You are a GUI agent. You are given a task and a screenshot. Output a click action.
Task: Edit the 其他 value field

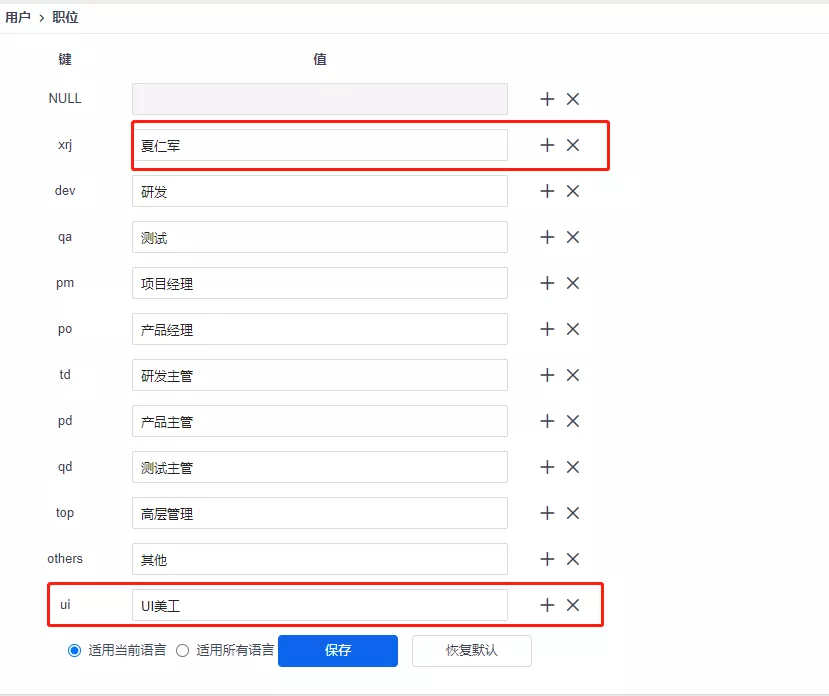tap(320, 559)
